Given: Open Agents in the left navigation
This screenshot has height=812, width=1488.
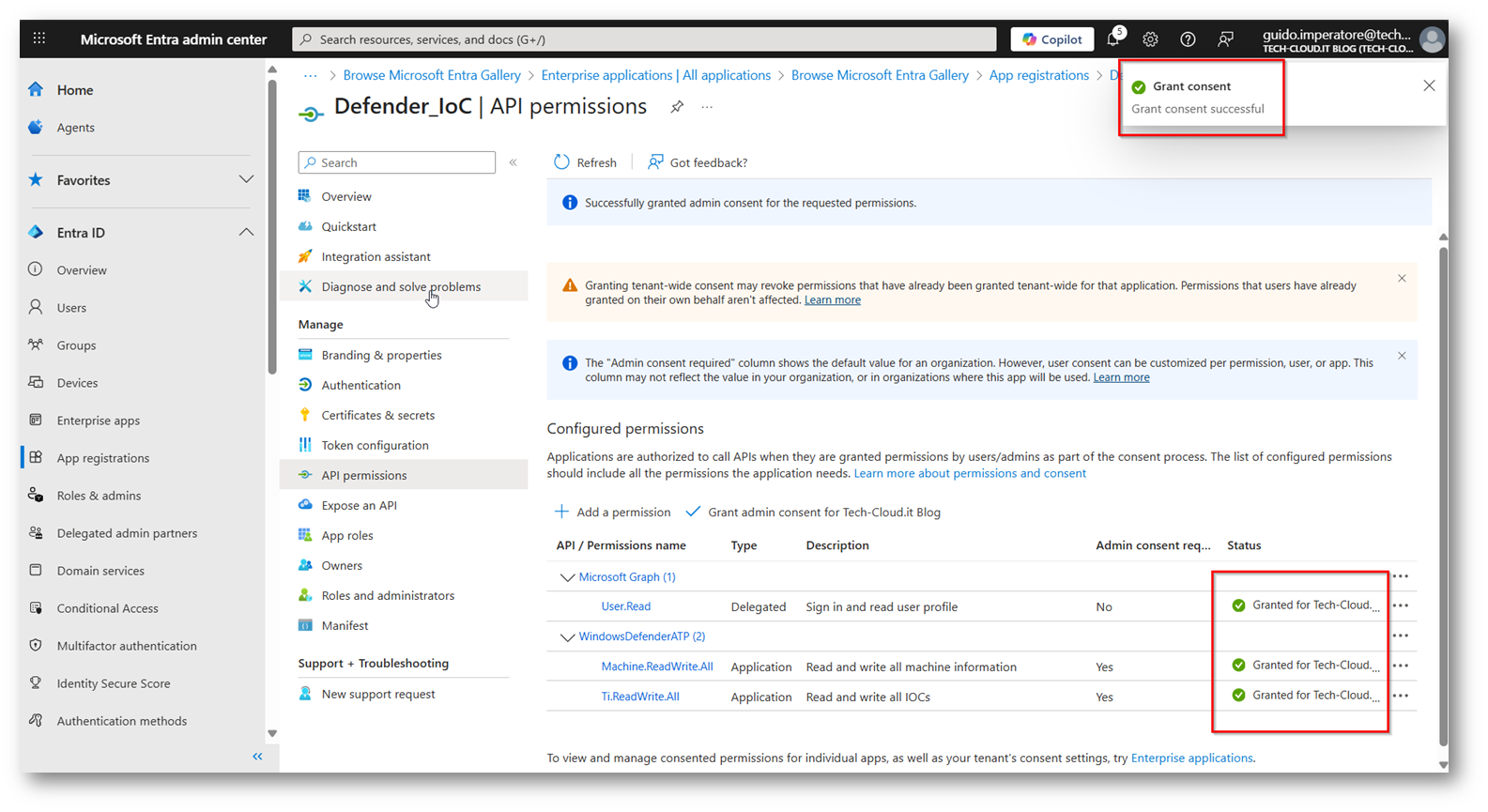Looking at the screenshot, I should 76,128.
